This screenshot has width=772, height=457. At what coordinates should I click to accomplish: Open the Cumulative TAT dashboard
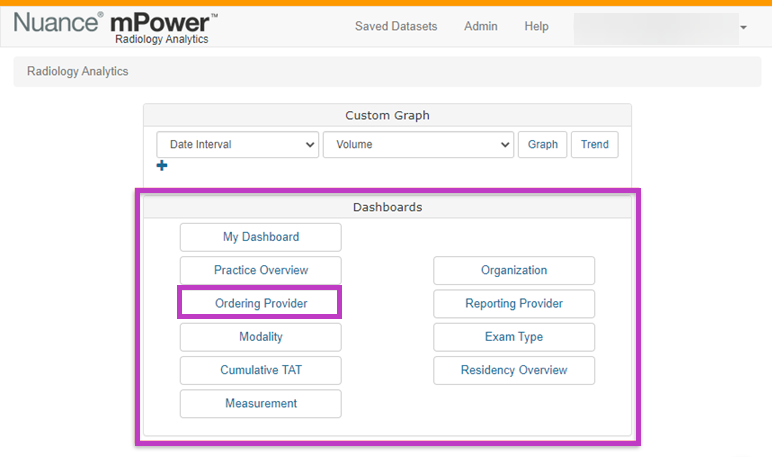tap(260, 370)
